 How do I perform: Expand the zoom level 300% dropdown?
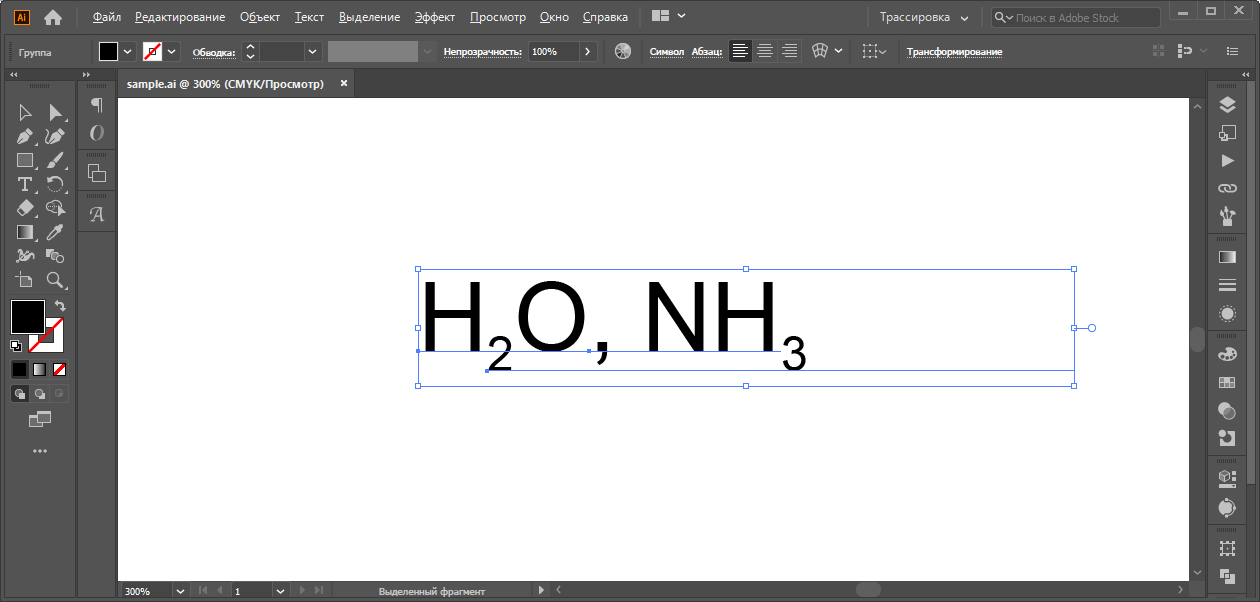point(181,591)
